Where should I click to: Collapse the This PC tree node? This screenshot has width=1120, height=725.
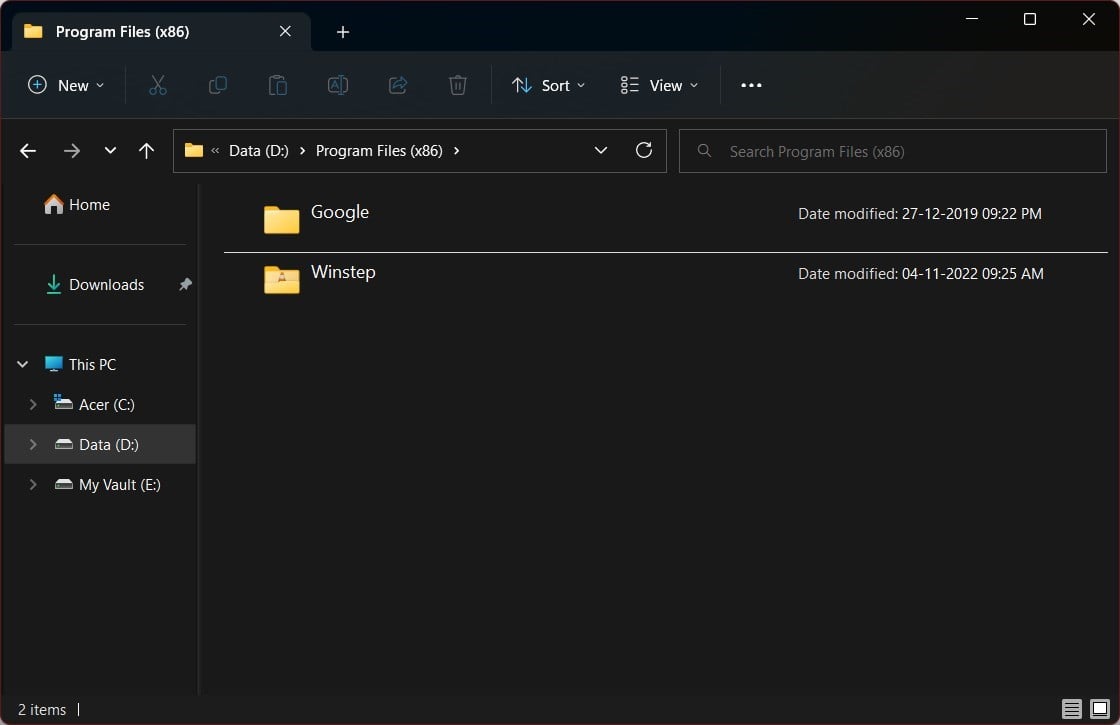coord(23,364)
